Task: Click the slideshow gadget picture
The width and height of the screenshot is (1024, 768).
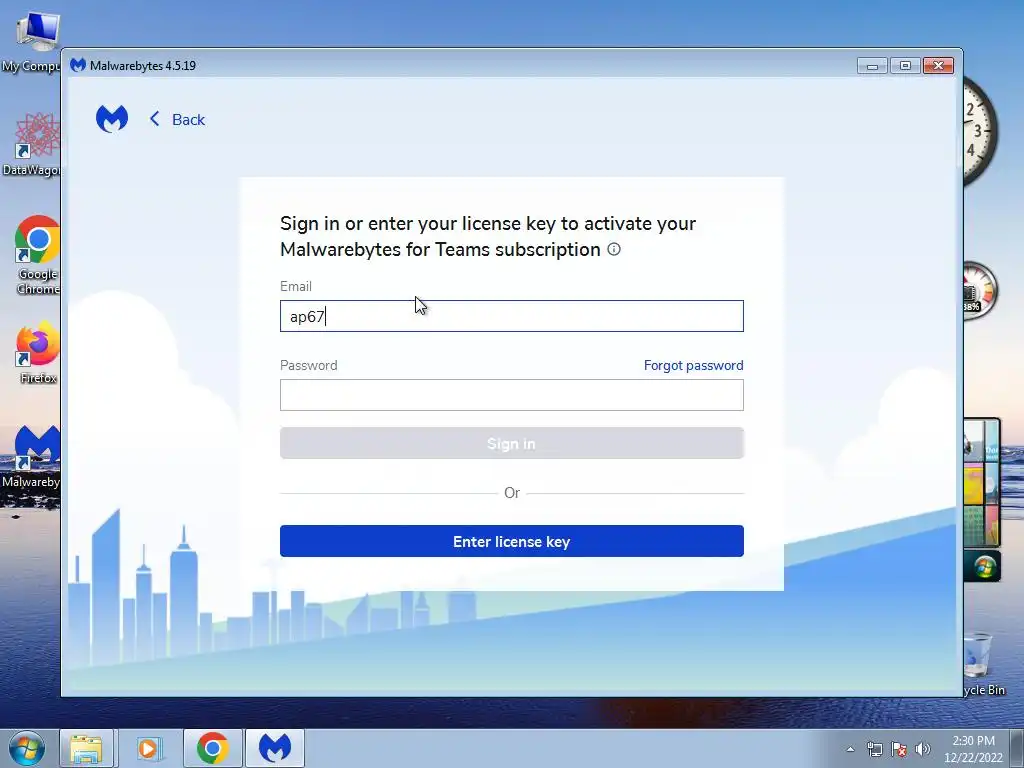Action: (982, 483)
